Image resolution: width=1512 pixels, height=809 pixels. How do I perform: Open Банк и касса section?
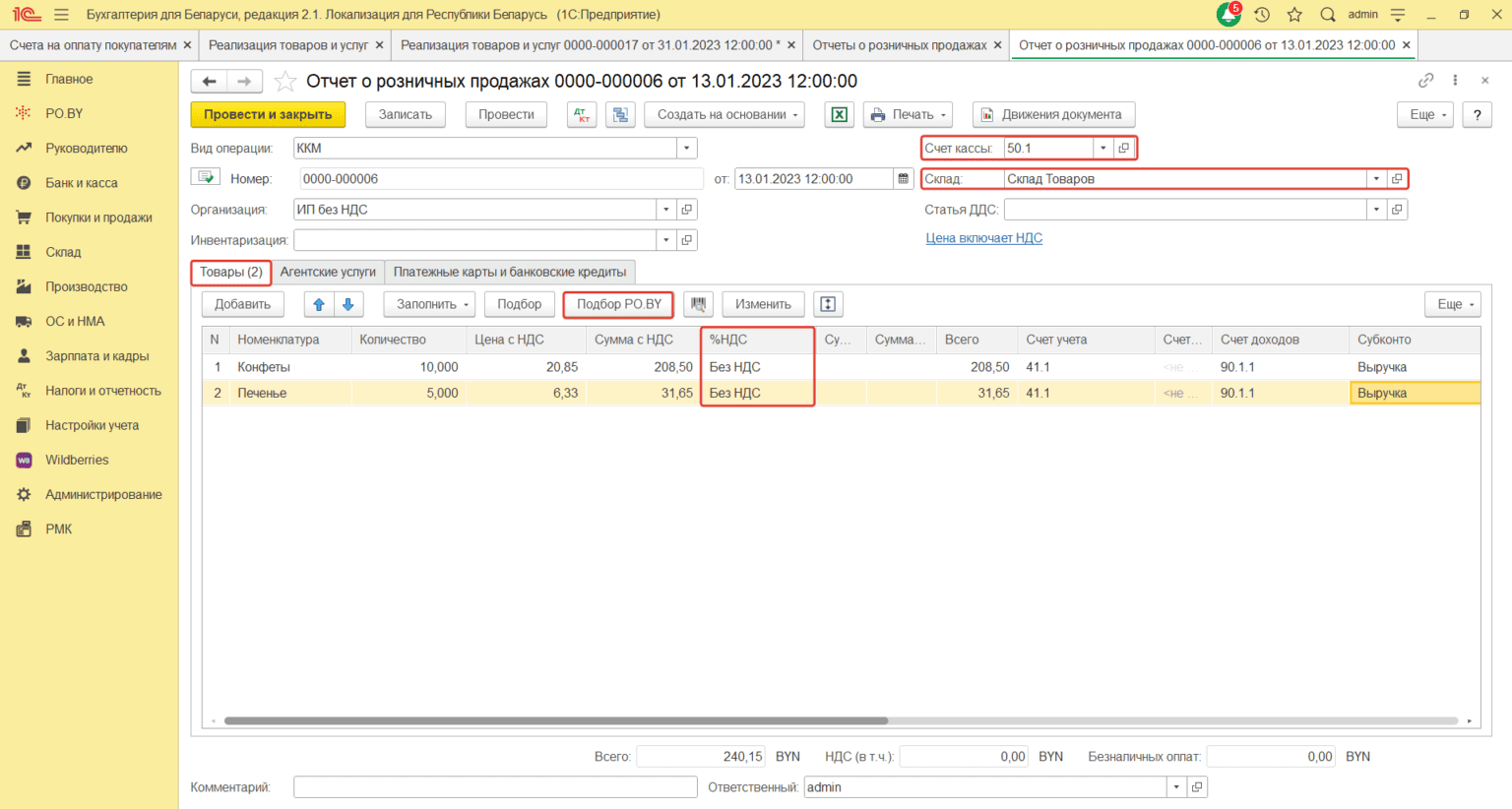coord(81,183)
